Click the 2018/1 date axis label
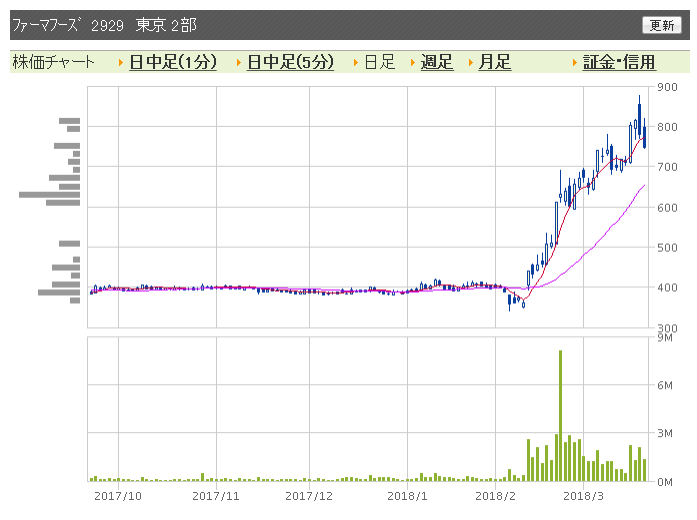 (407, 496)
